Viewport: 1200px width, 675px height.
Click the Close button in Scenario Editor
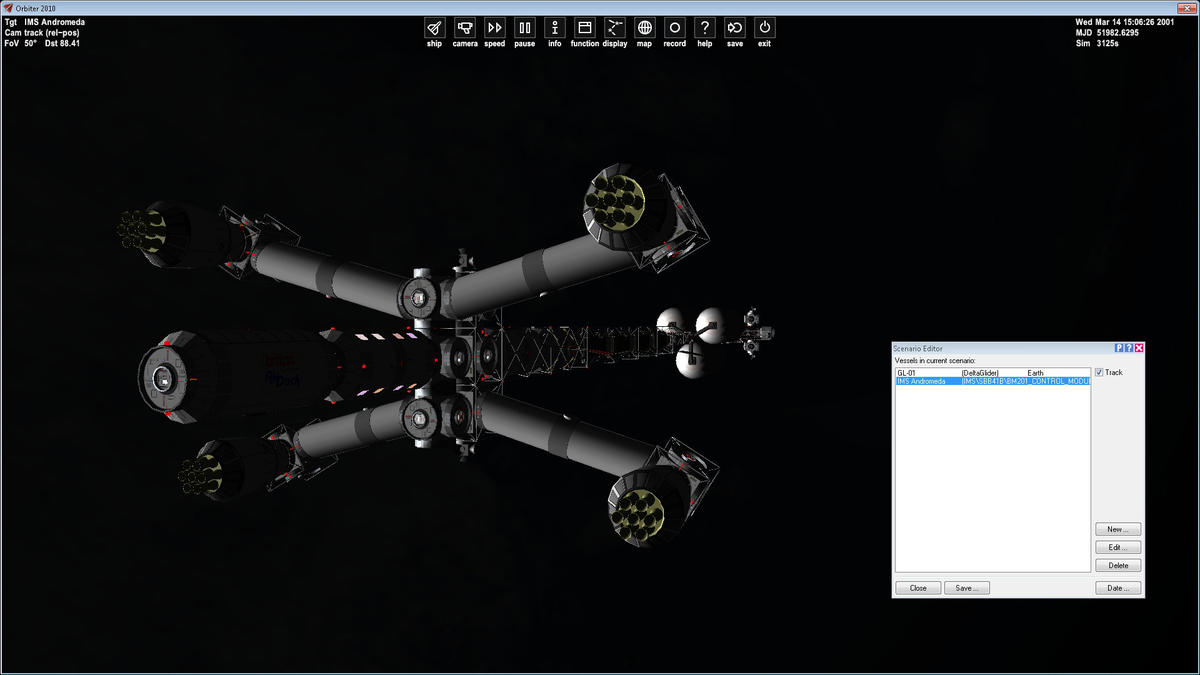[x=918, y=588]
